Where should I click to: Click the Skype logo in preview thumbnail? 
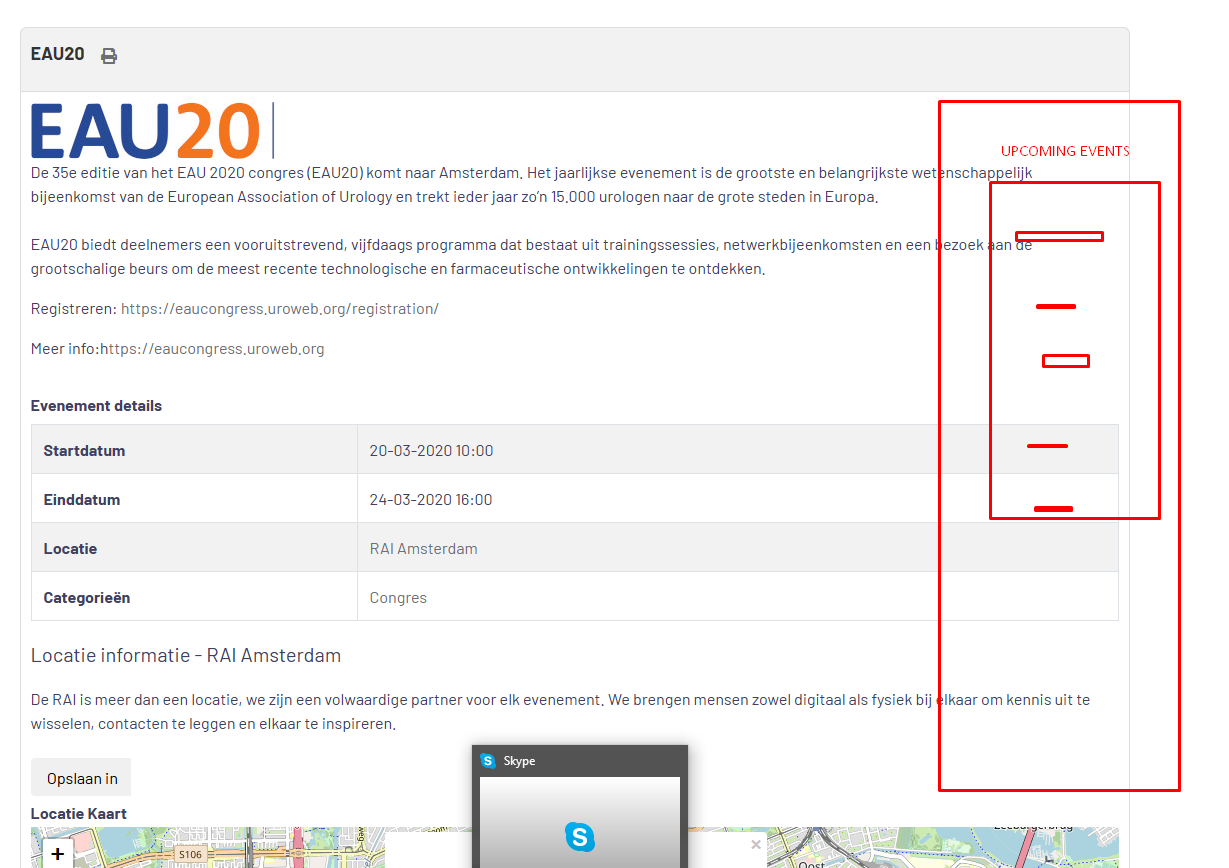(x=579, y=836)
